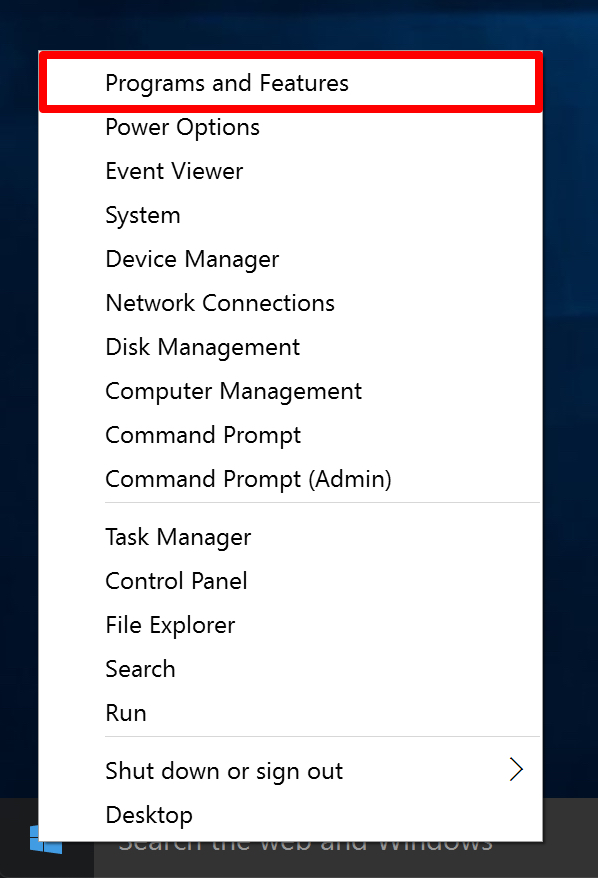Open Shut down or sign out submenu

click(291, 771)
